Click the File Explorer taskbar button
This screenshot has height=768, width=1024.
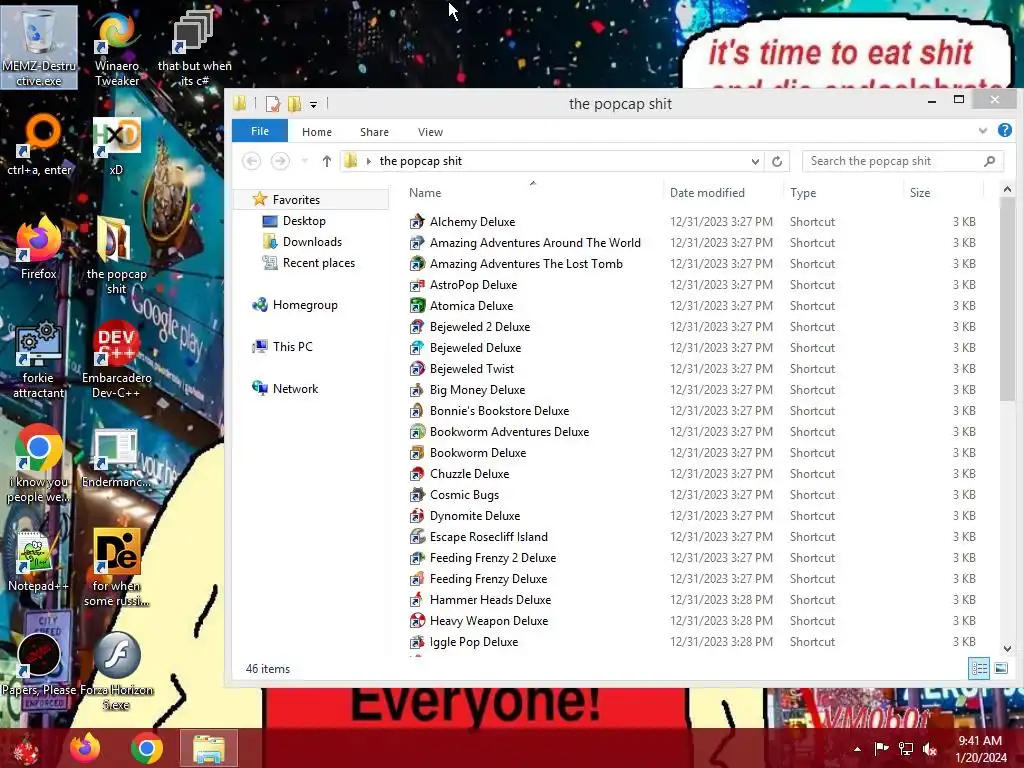[x=208, y=748]
